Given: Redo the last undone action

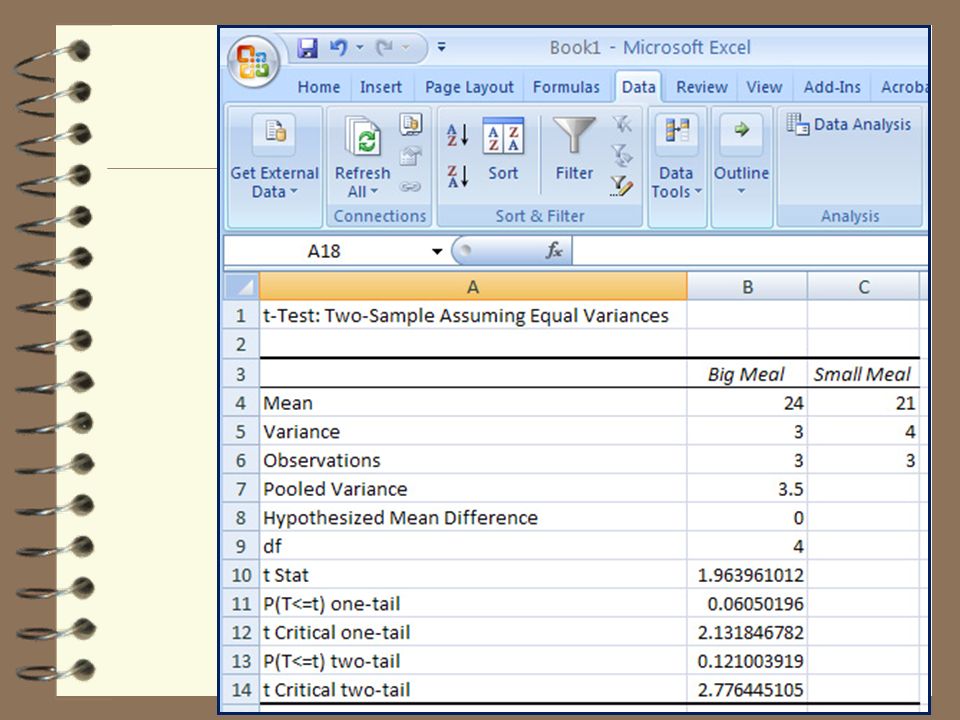Looking at the screenshot, I should tap(384, 48).
